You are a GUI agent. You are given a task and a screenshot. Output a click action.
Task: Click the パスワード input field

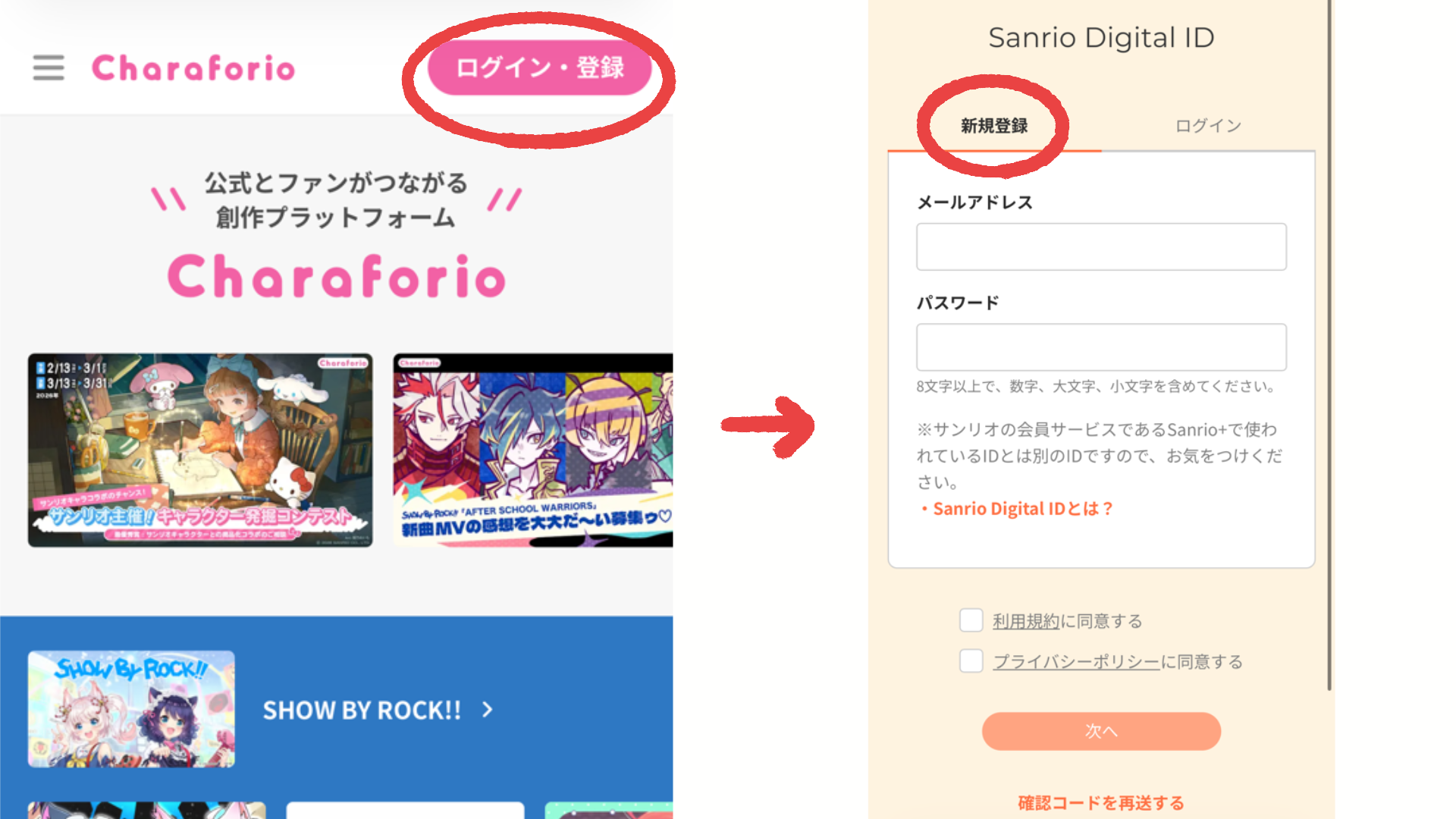click(1101, 347)
